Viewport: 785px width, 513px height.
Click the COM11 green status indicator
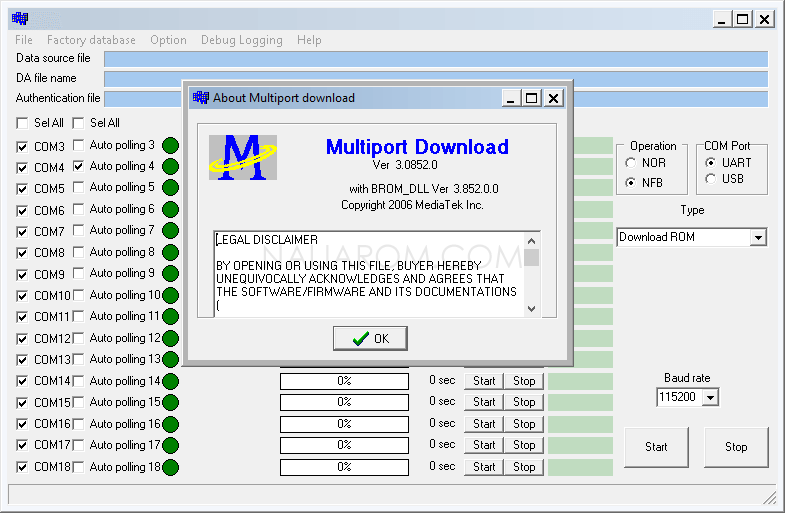[x=170, y=317]
